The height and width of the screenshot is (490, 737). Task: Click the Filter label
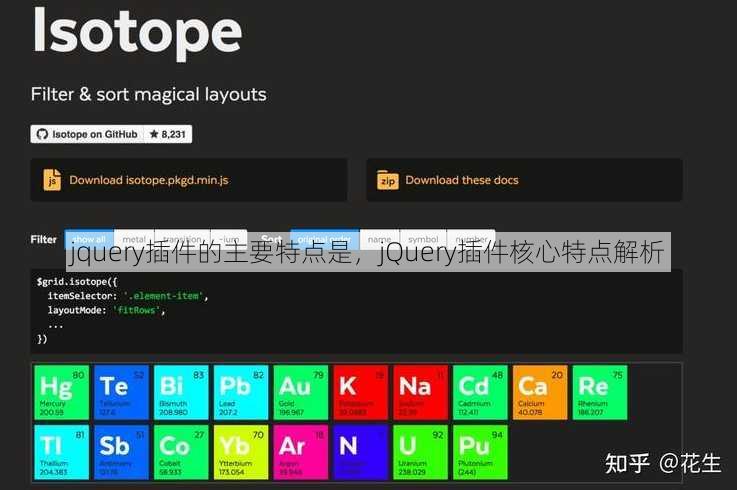(44, 239)
